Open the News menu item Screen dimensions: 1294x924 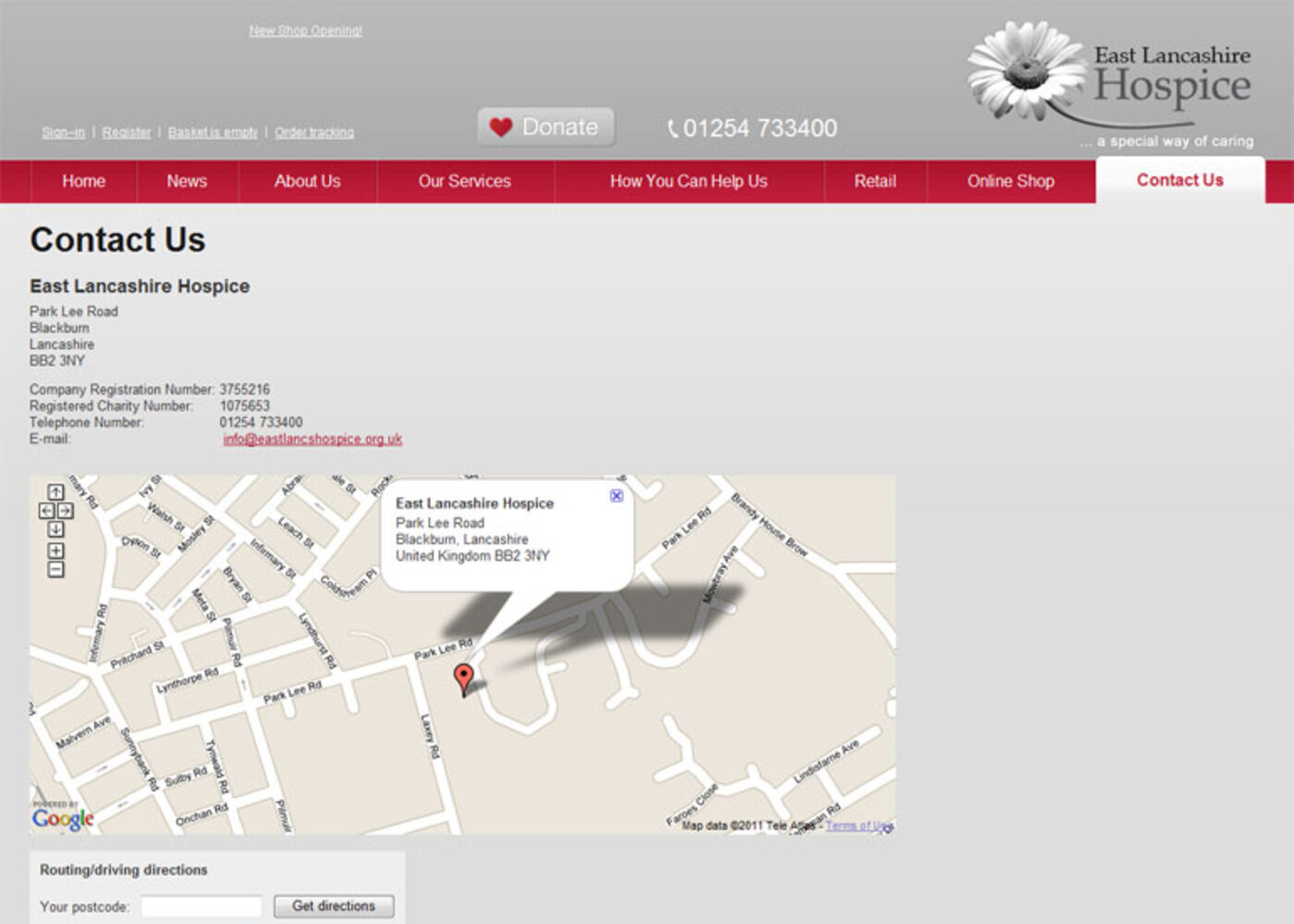click(x=187, y=181)
